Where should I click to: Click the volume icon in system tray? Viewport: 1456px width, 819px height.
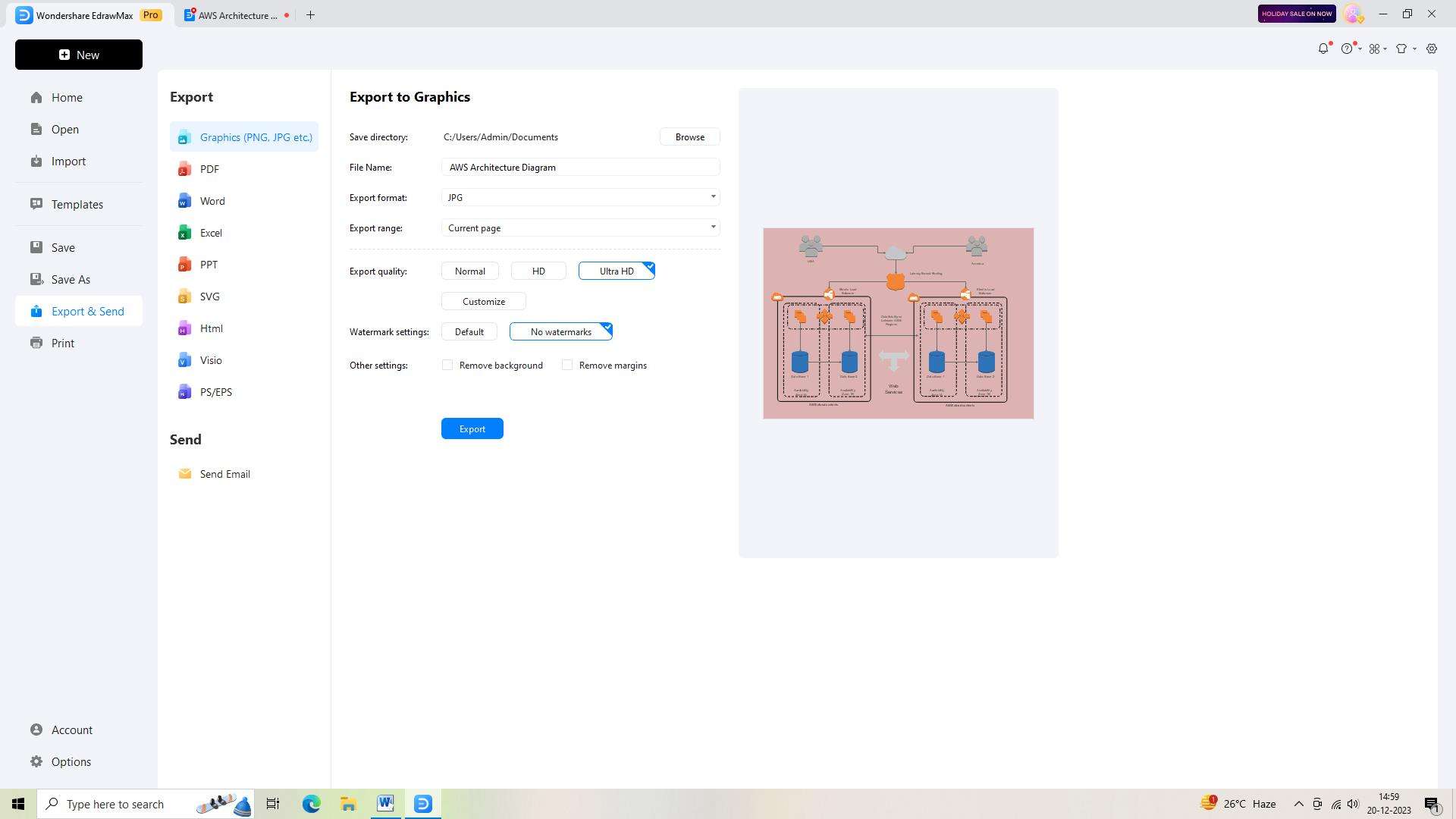pos(1354,804)
